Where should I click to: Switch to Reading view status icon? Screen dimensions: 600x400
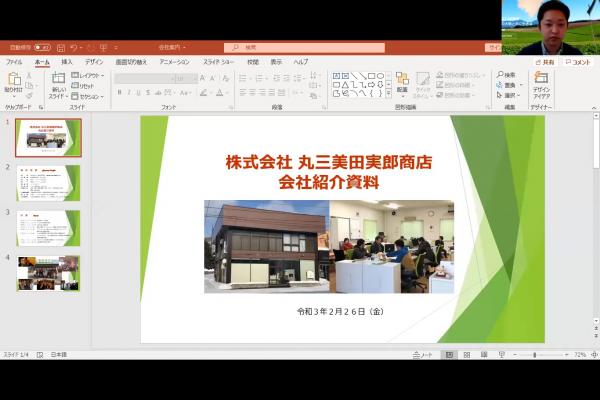click(484, 355)
